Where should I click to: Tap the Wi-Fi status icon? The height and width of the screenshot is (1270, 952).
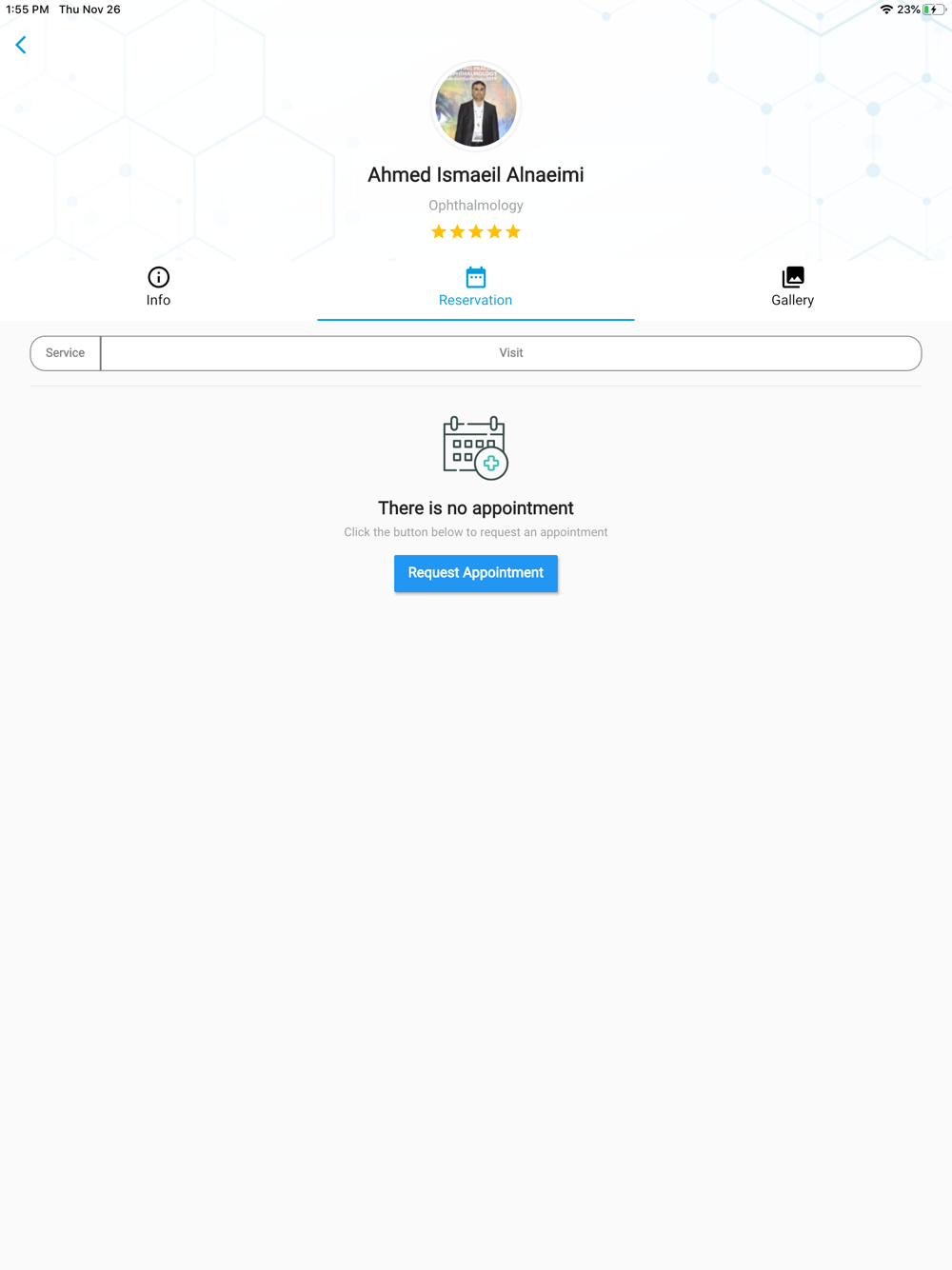(886, 10)
